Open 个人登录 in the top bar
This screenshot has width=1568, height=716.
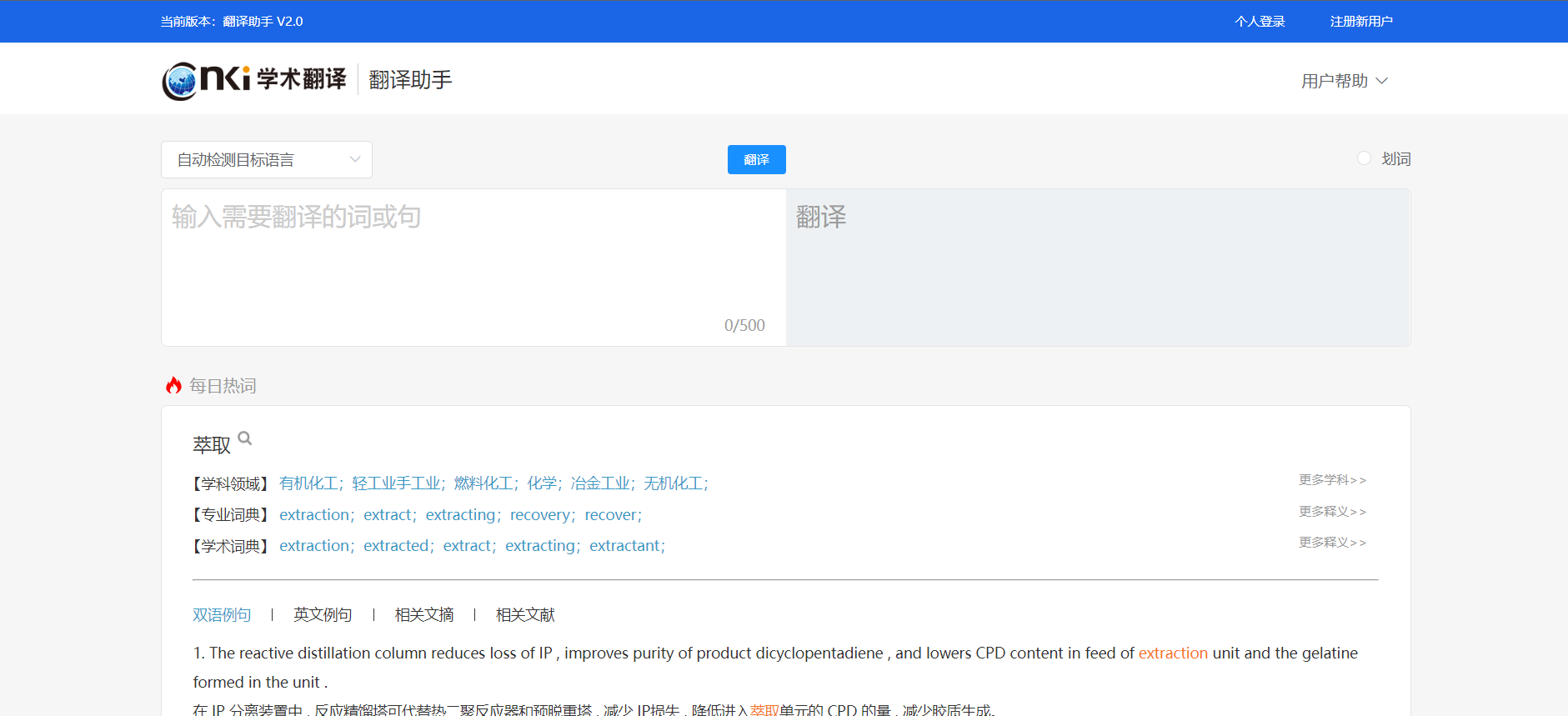(x=1259, y=22)
